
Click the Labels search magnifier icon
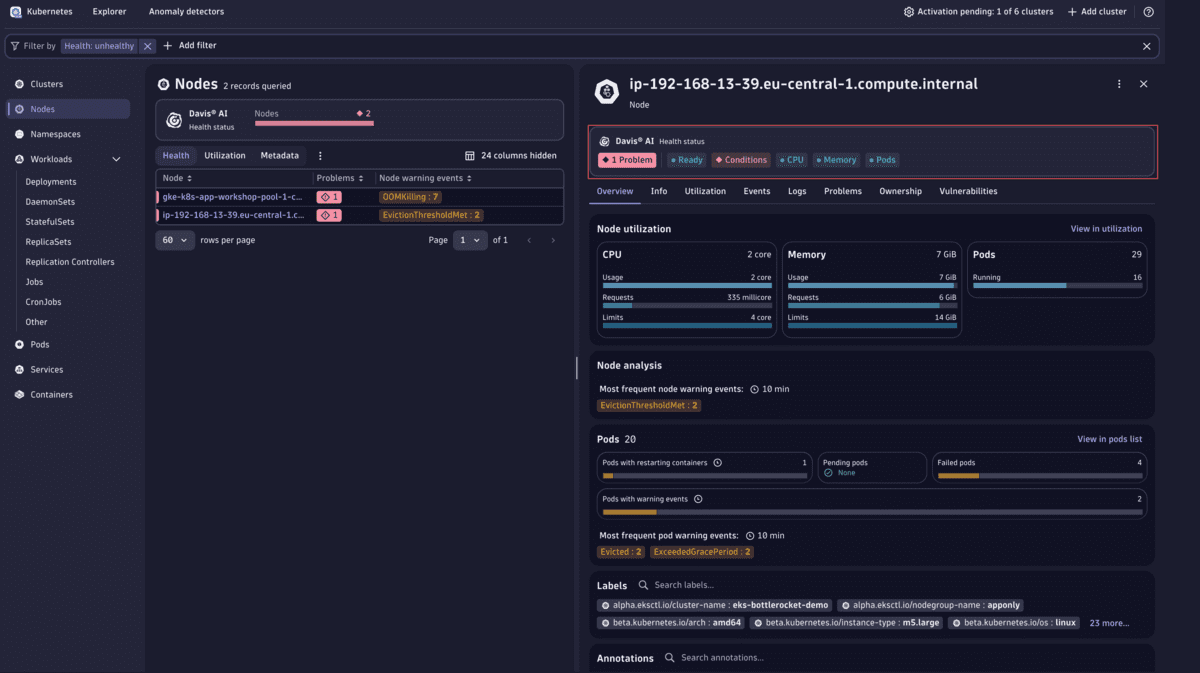click(x=644, y=585)
